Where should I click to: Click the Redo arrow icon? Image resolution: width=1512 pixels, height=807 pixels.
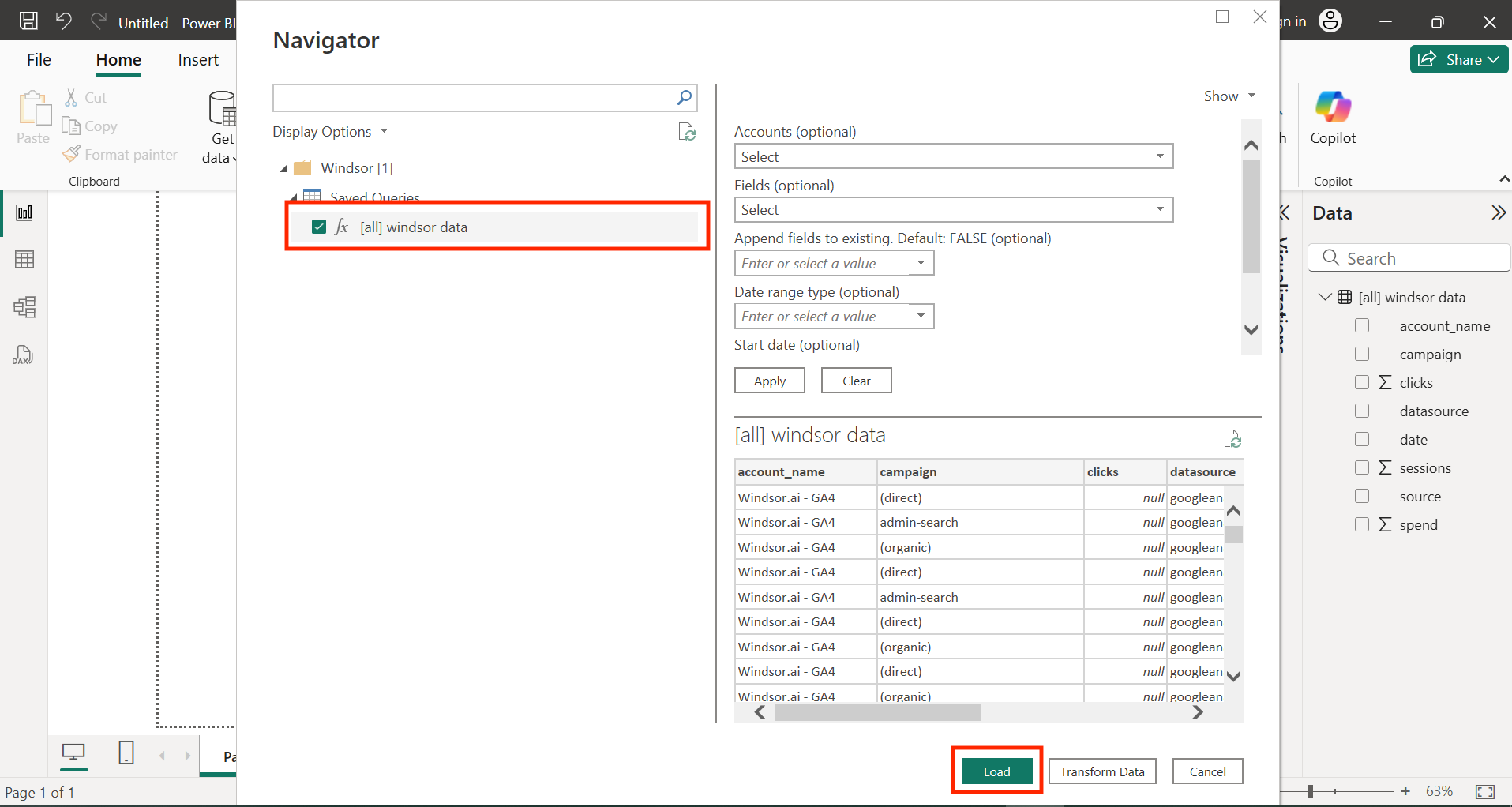click(x=99, y=21)
